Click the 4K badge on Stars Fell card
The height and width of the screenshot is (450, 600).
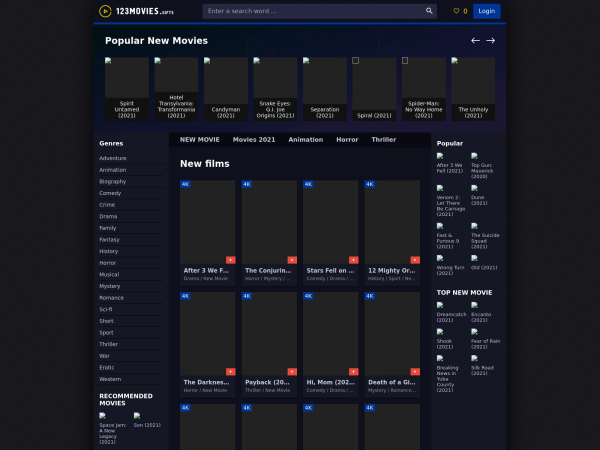pyautogui.click(x=308, y=184)
